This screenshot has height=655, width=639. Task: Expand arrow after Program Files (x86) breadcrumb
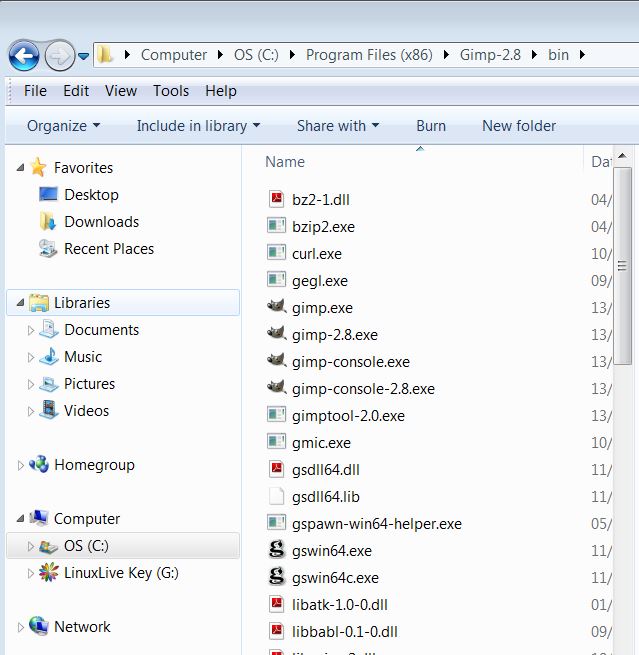[446, 55]
